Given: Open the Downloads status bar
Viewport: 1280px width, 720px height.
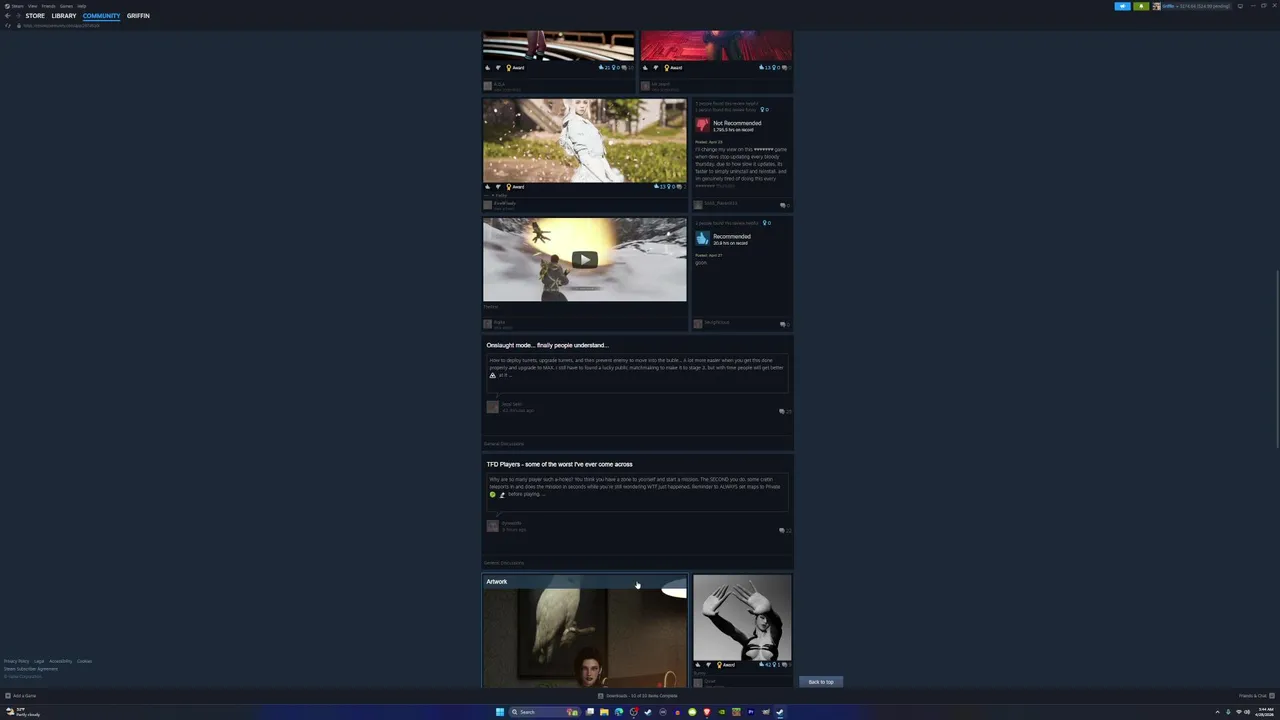Looking at the screenshot, I should [x=638, y=696].
